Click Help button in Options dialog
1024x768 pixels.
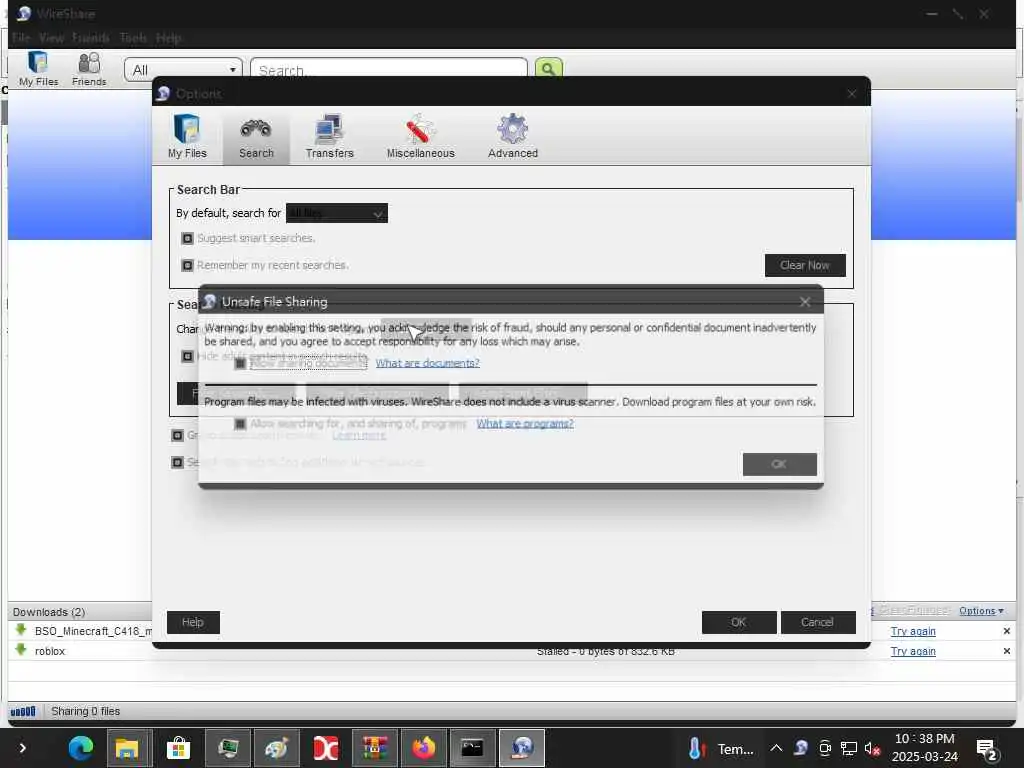pos(193,622)
